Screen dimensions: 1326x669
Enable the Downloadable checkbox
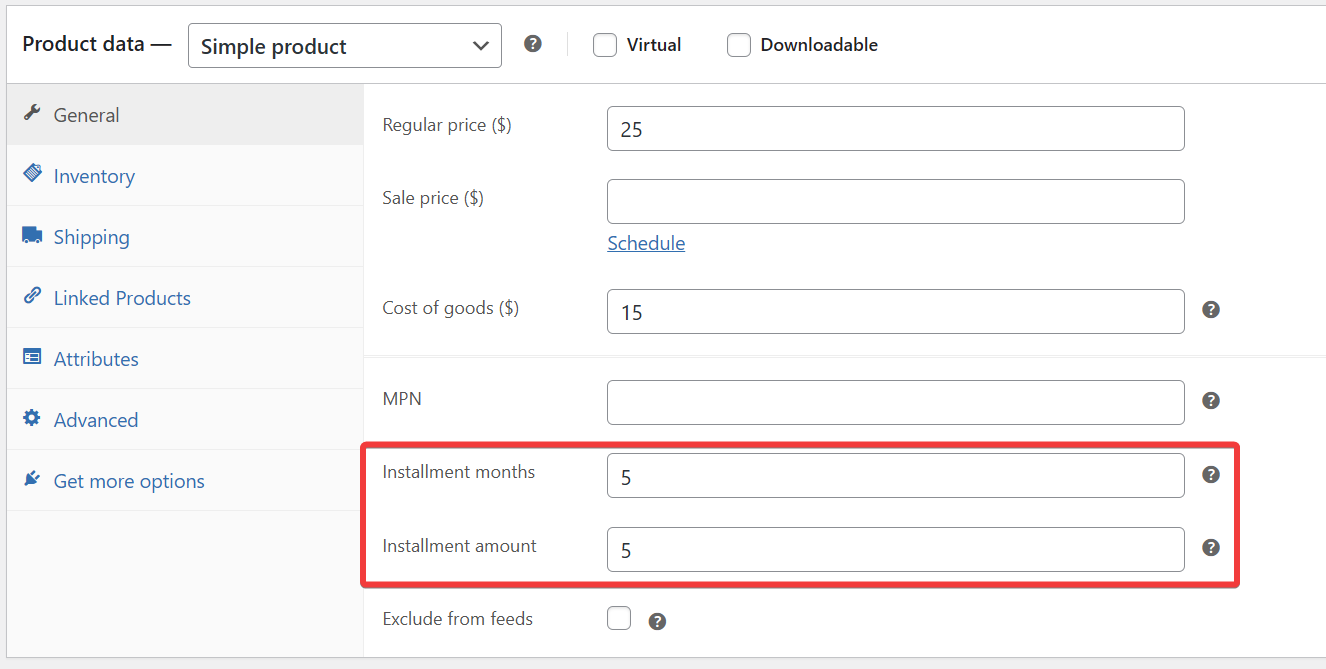click(739, 45)
